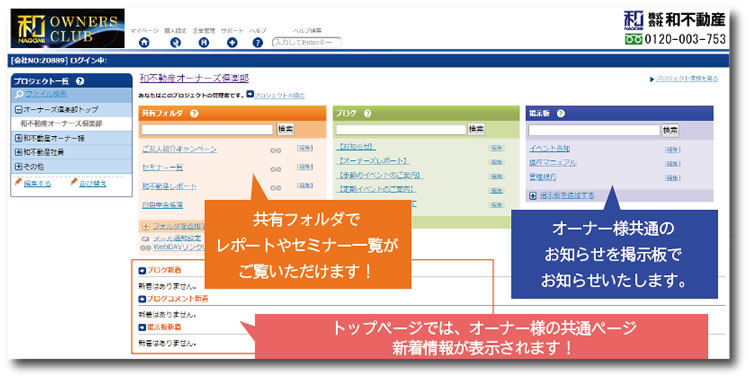Click the chain link icon for セミナー一覧

(276, 169)
